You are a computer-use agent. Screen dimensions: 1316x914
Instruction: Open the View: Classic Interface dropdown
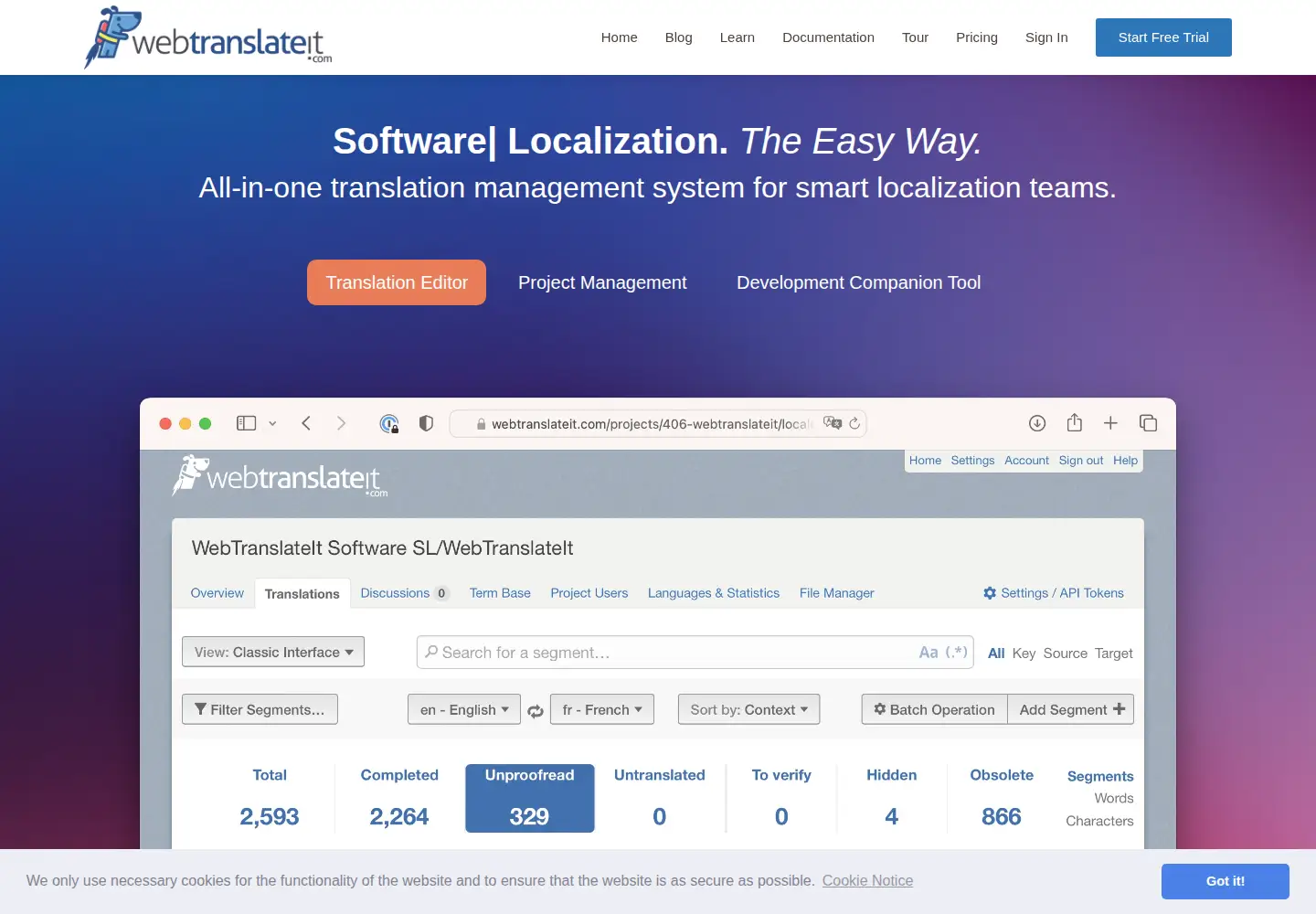click(x=273, y=652)
